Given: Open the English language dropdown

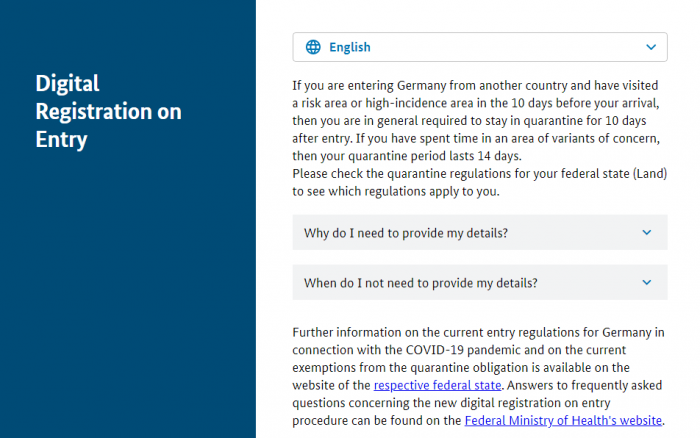Looking at the screenshot, I should pos(480,47).
